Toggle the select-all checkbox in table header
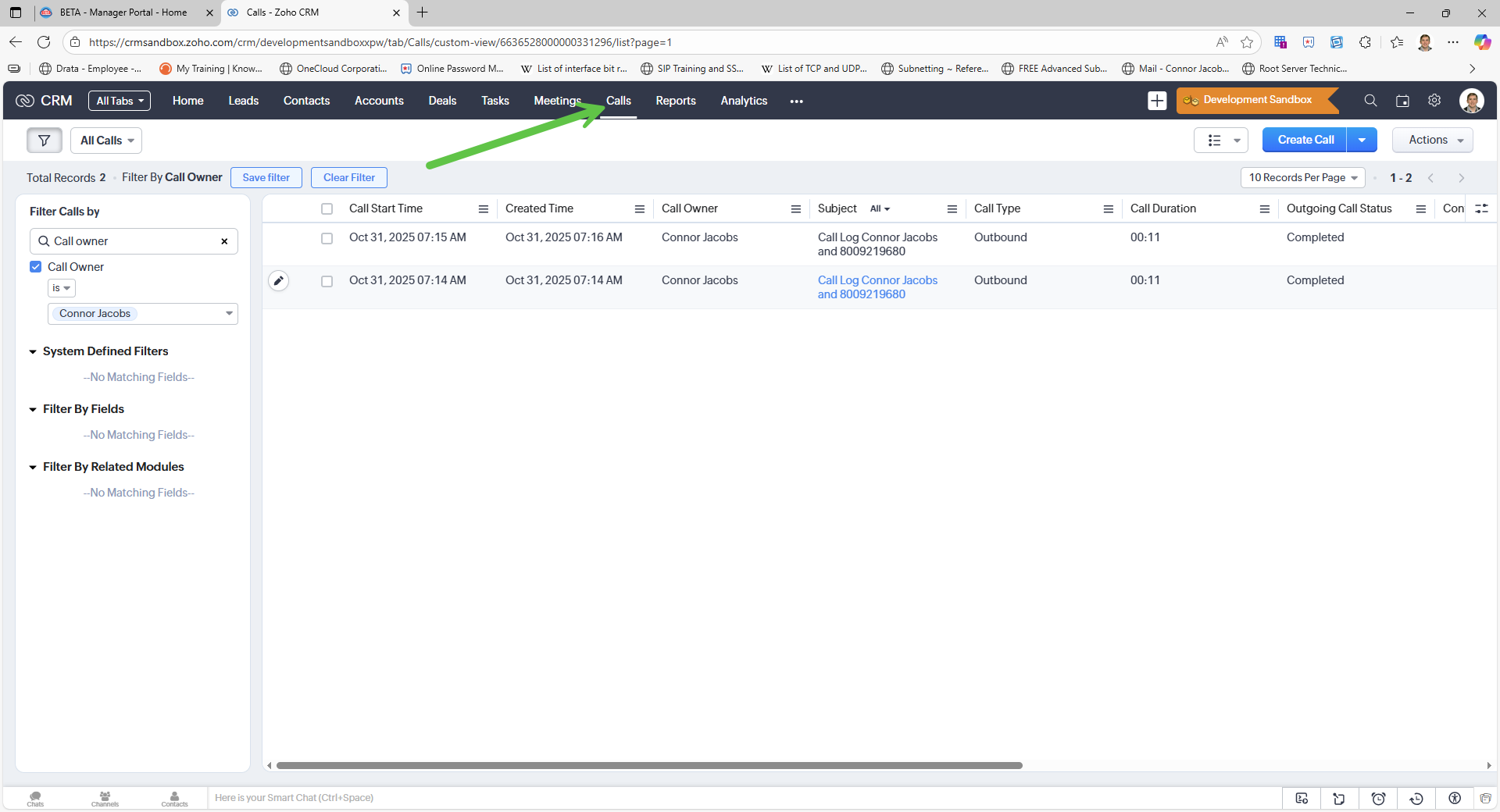This screenshot has width=1500, height=812. pyautogui.click(x=327, y=209)
